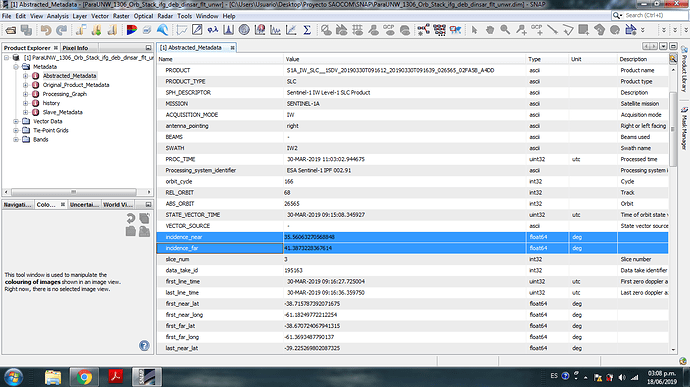Select the pin placing tool
690x387 pixels.
521,30
